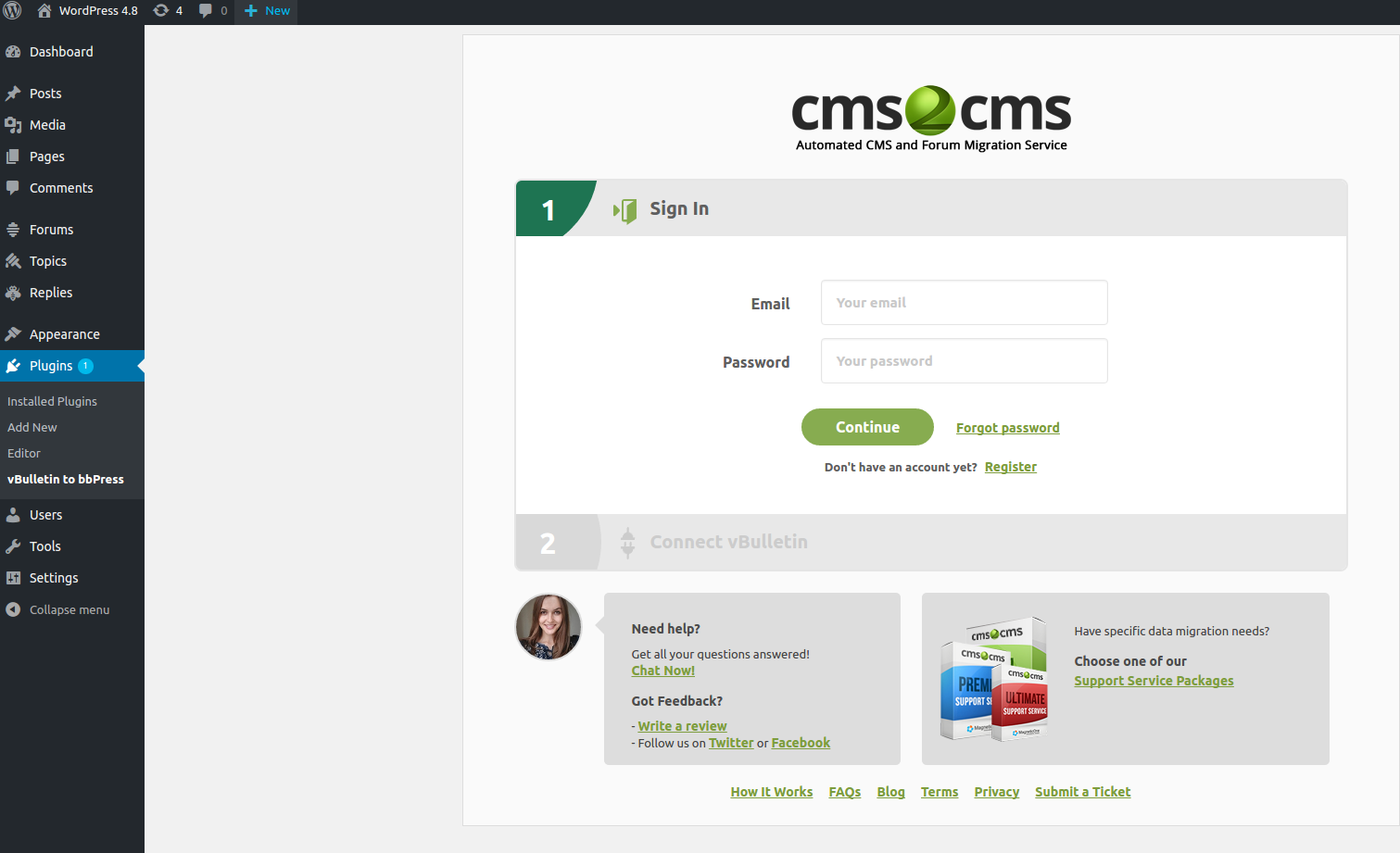
Task: Click the Plugins update count badge
Action: pyautogui.click(x=85, y=366)
